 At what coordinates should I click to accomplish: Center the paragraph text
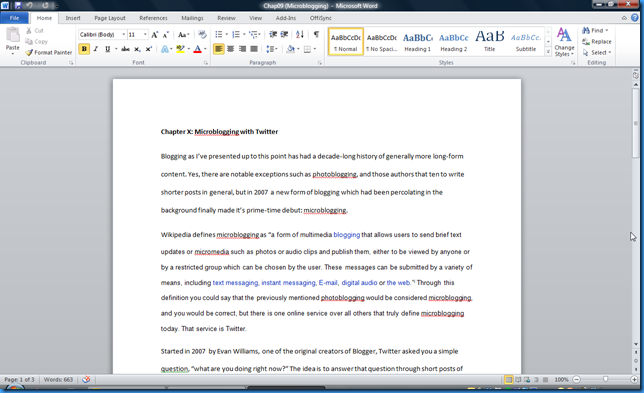[231, 49]
